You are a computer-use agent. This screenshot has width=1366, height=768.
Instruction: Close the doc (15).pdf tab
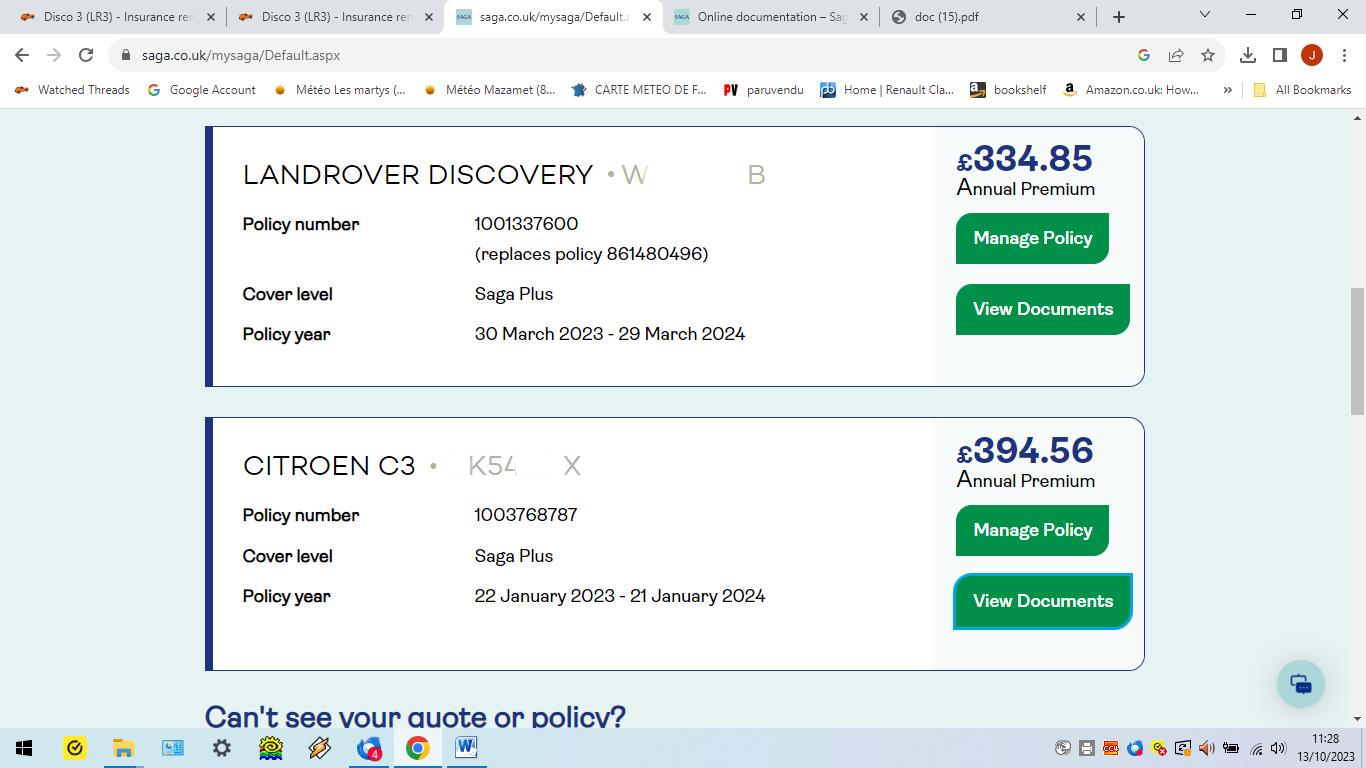pos(1081,17)
